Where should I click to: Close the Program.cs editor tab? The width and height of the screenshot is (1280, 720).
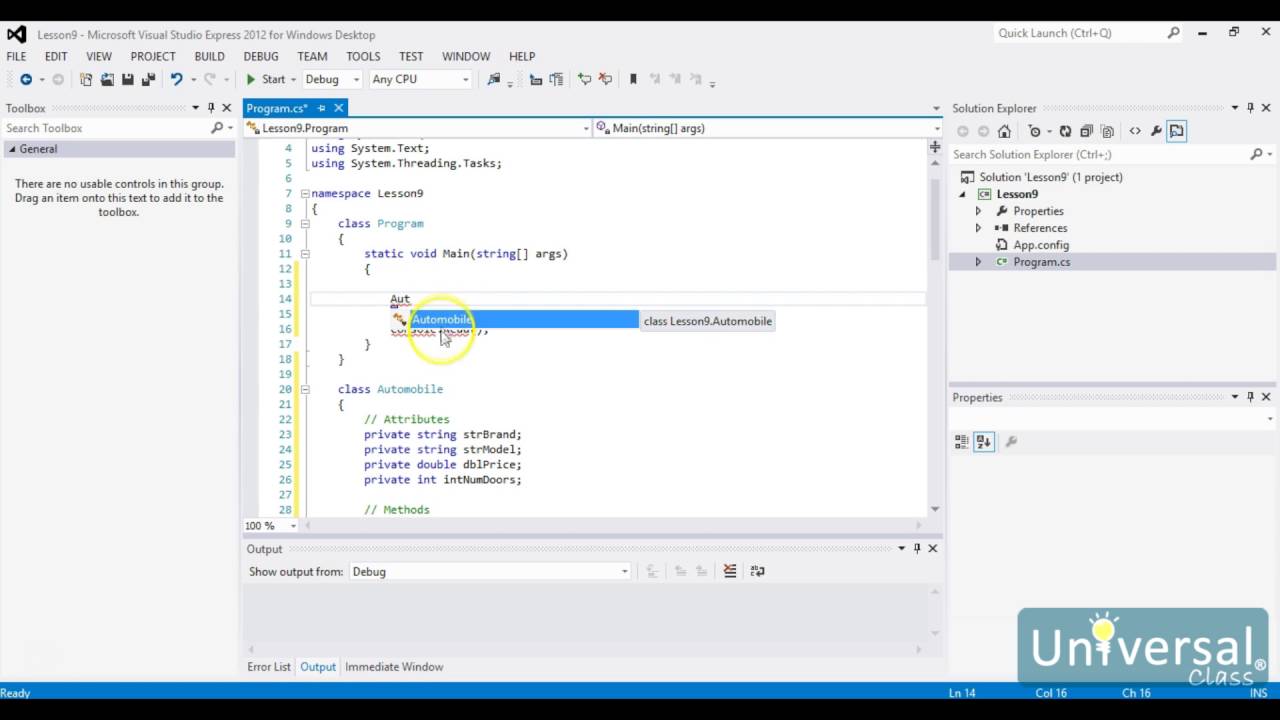coord(339,108)
